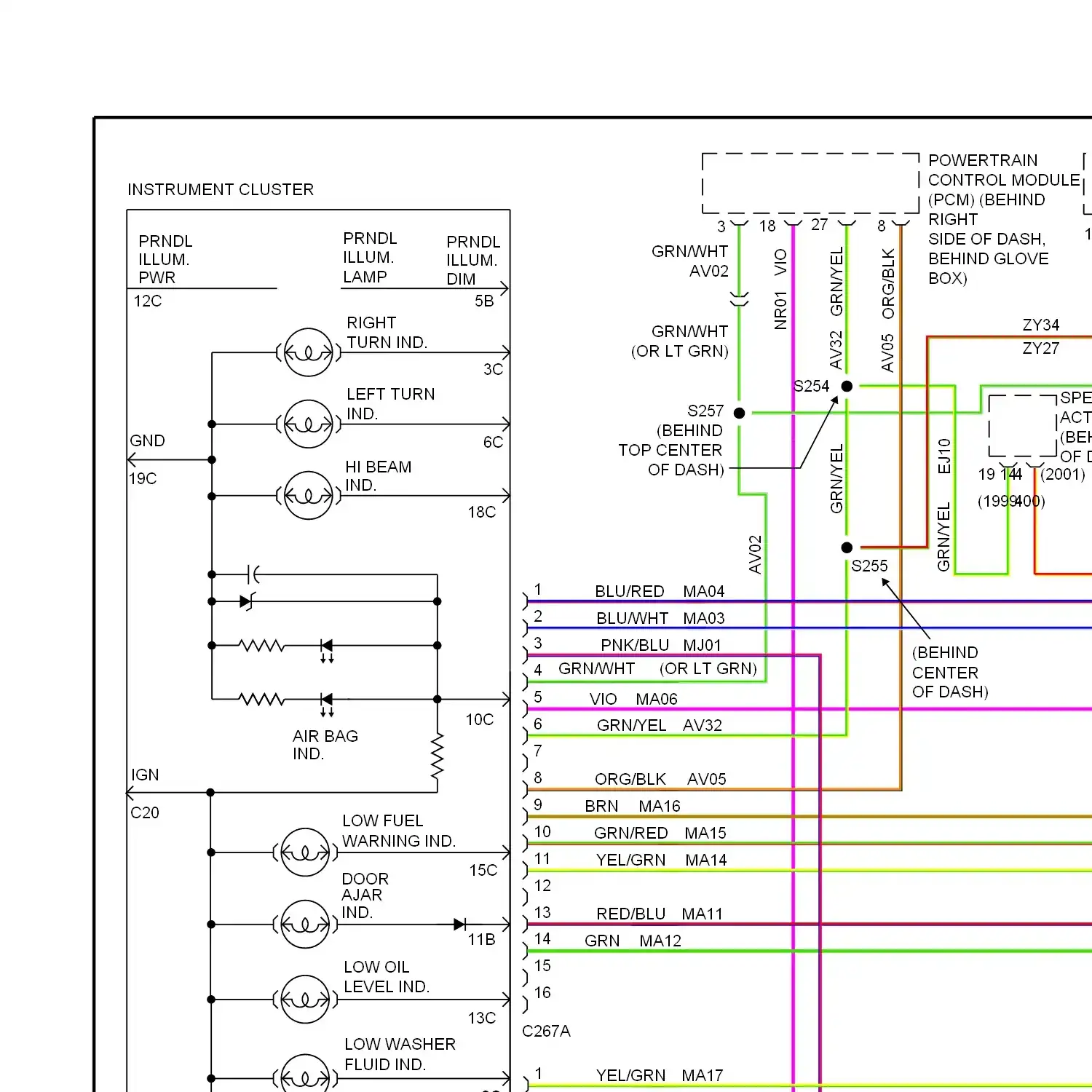Image resolution: width=1092 pixels, height=1092 pixels.
Task: Select the GRN/YEL AV32 label at pin 6
Action: pos(660,726)
